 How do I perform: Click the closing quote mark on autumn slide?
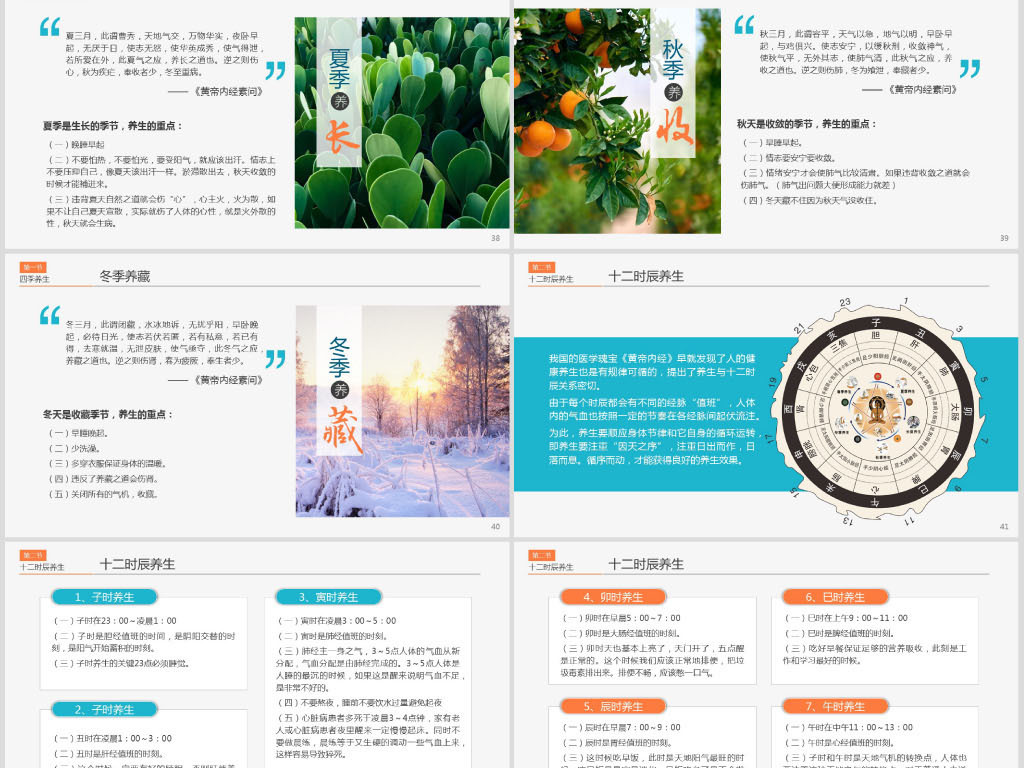click(970, 68)
